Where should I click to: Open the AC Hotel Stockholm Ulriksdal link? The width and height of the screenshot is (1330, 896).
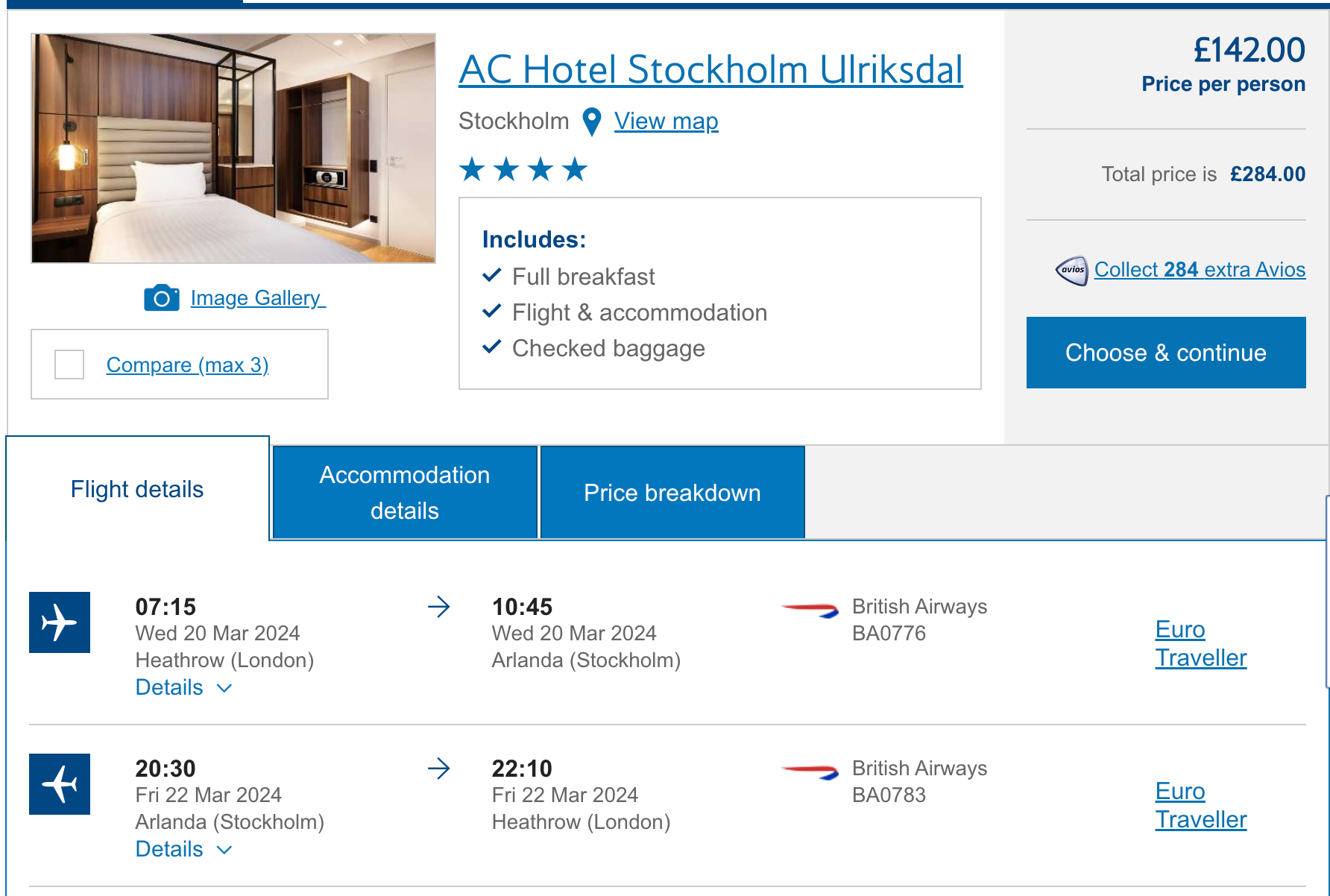click(x=710, y=70)
